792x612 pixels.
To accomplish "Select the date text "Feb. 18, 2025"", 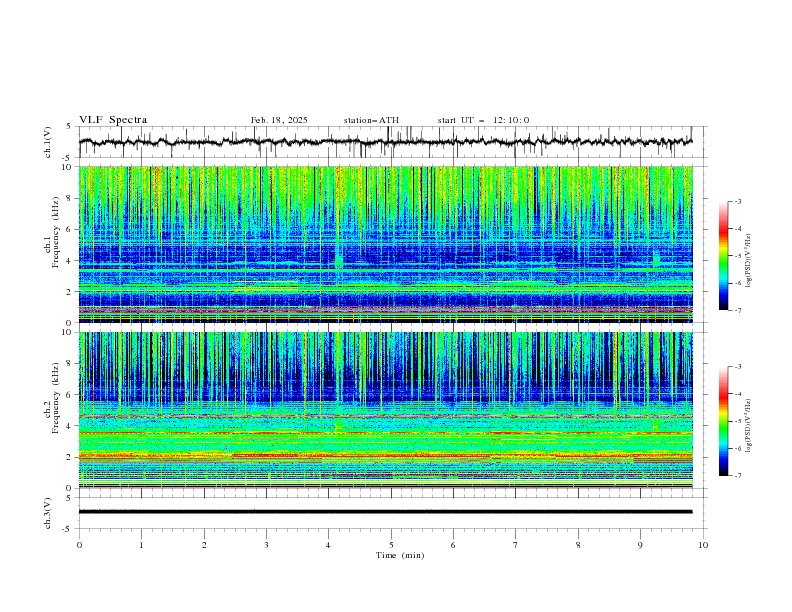I will [x=279, y=120].
